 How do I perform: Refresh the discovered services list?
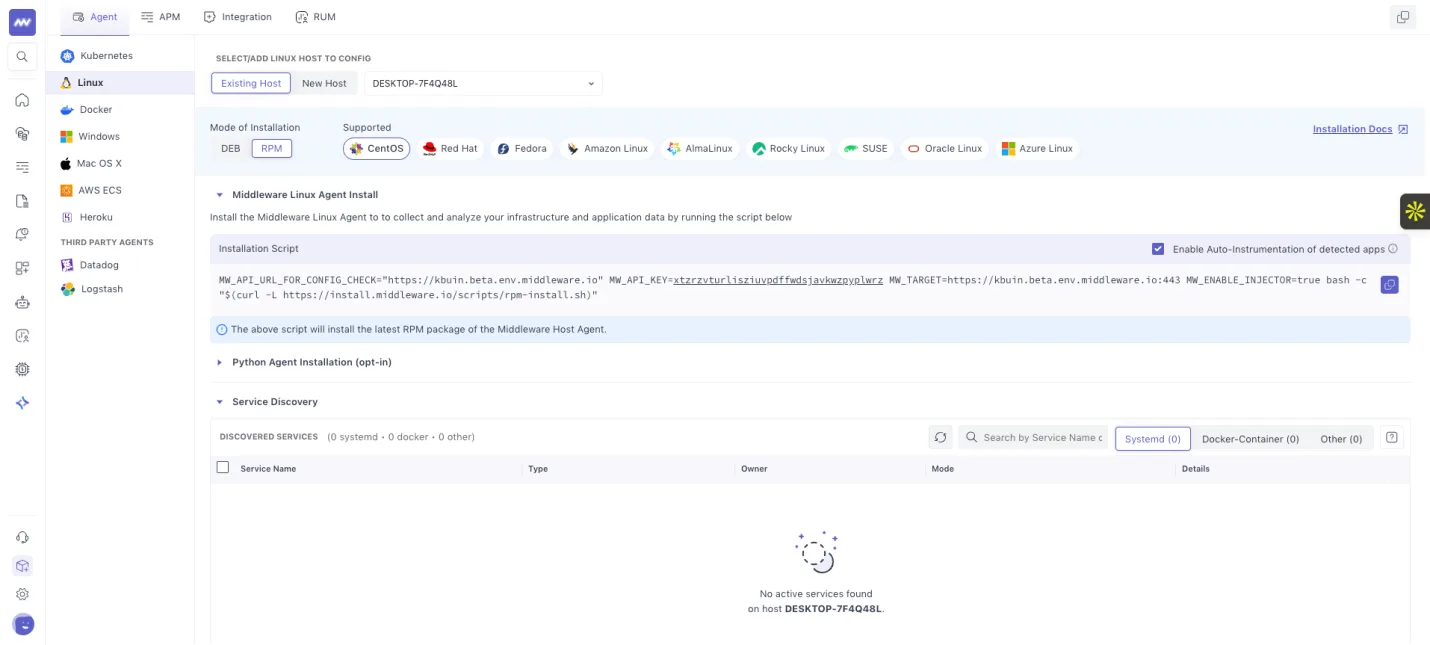(940, 438)
